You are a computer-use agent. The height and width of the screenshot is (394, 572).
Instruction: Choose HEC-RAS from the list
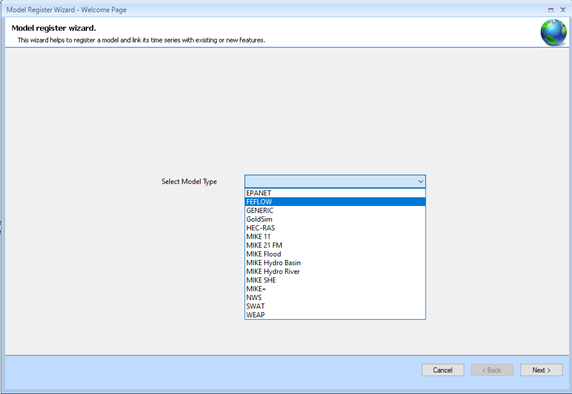(x=335, y=228)
